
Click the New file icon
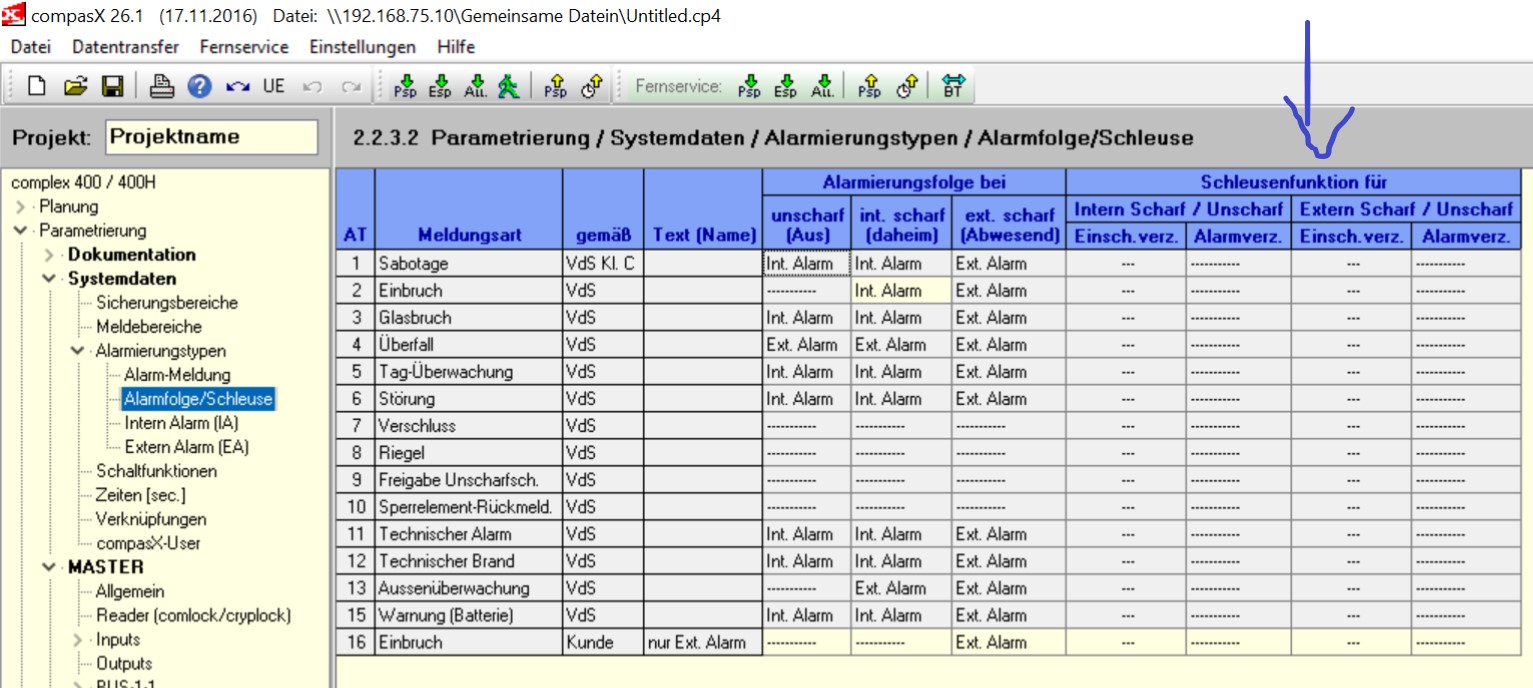[37, 87]
